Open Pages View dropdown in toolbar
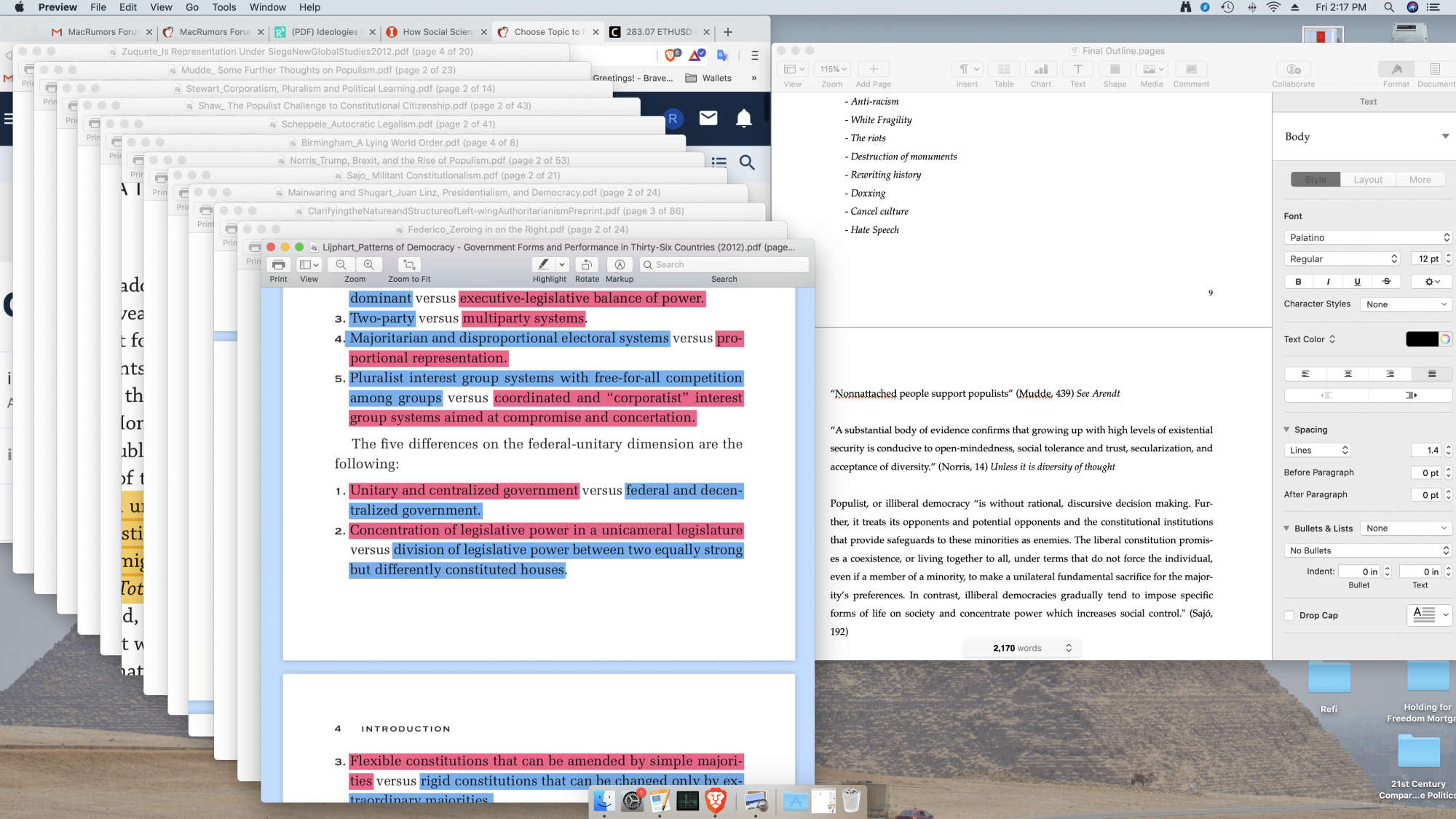 click(793, 69)
